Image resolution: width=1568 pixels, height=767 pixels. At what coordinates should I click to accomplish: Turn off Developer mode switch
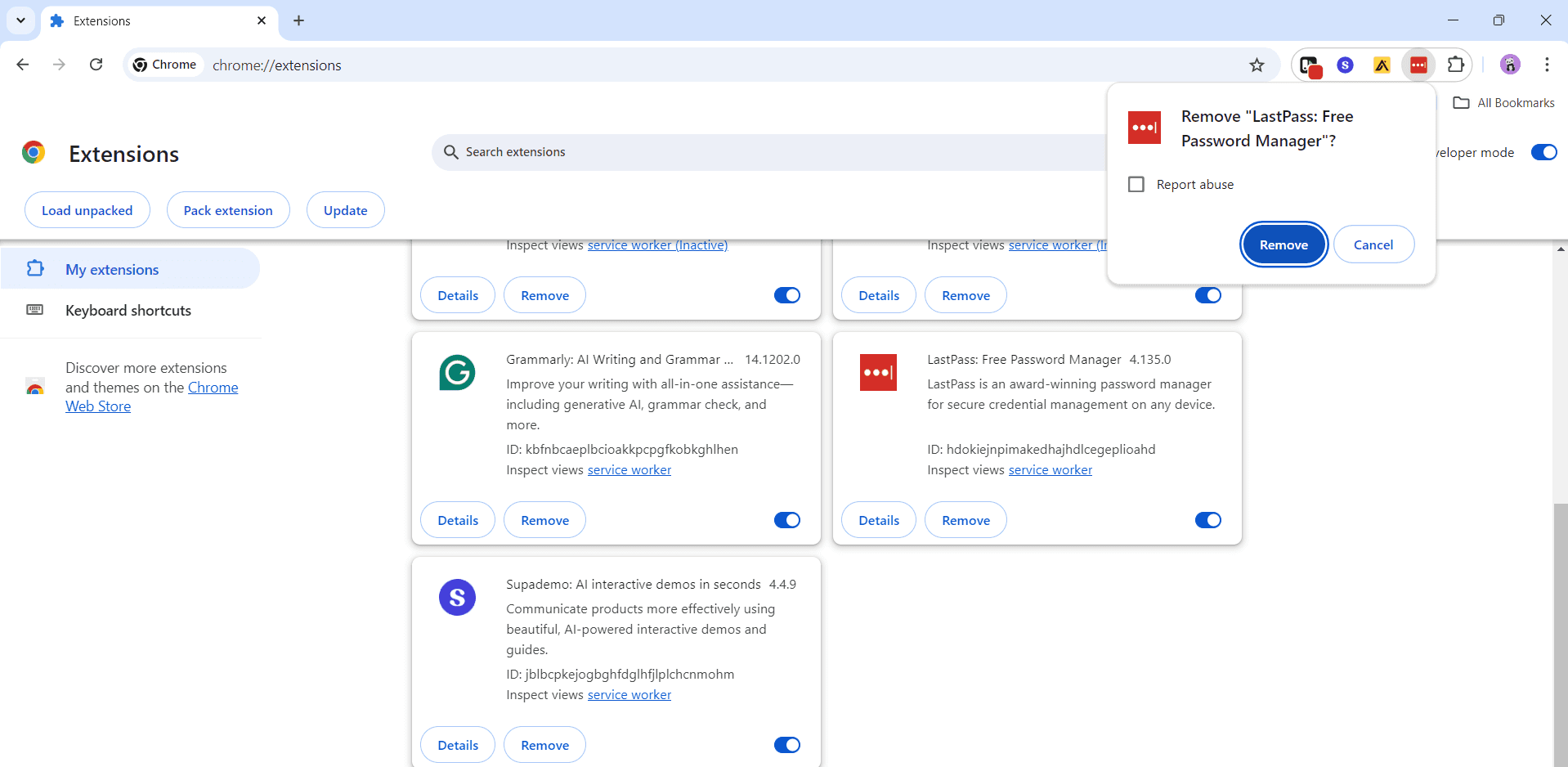click(1543, 153)
